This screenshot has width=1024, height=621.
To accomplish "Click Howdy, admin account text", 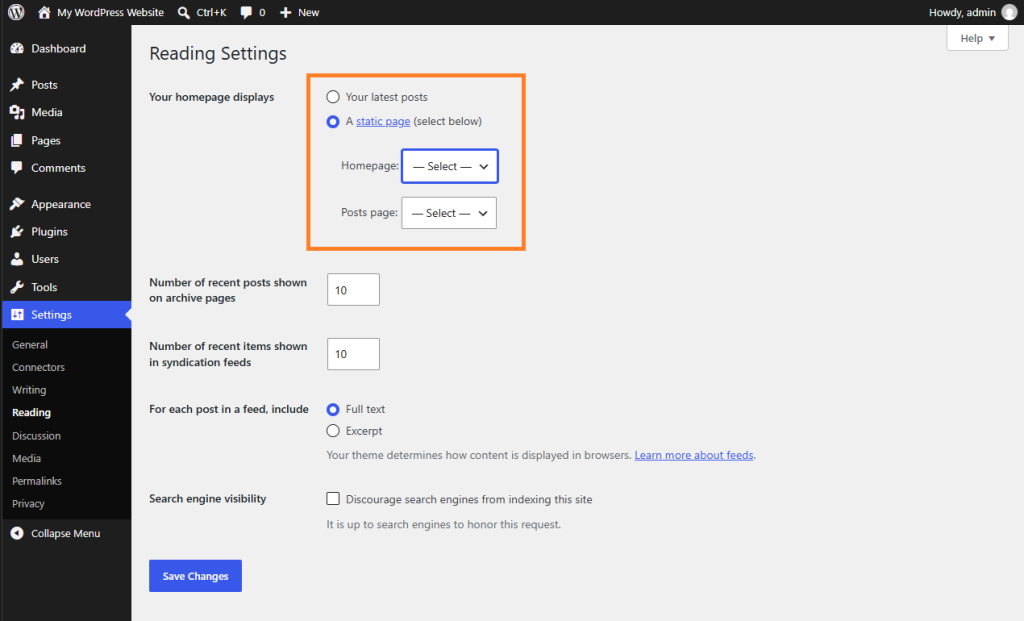I will [x=962, y=12].
